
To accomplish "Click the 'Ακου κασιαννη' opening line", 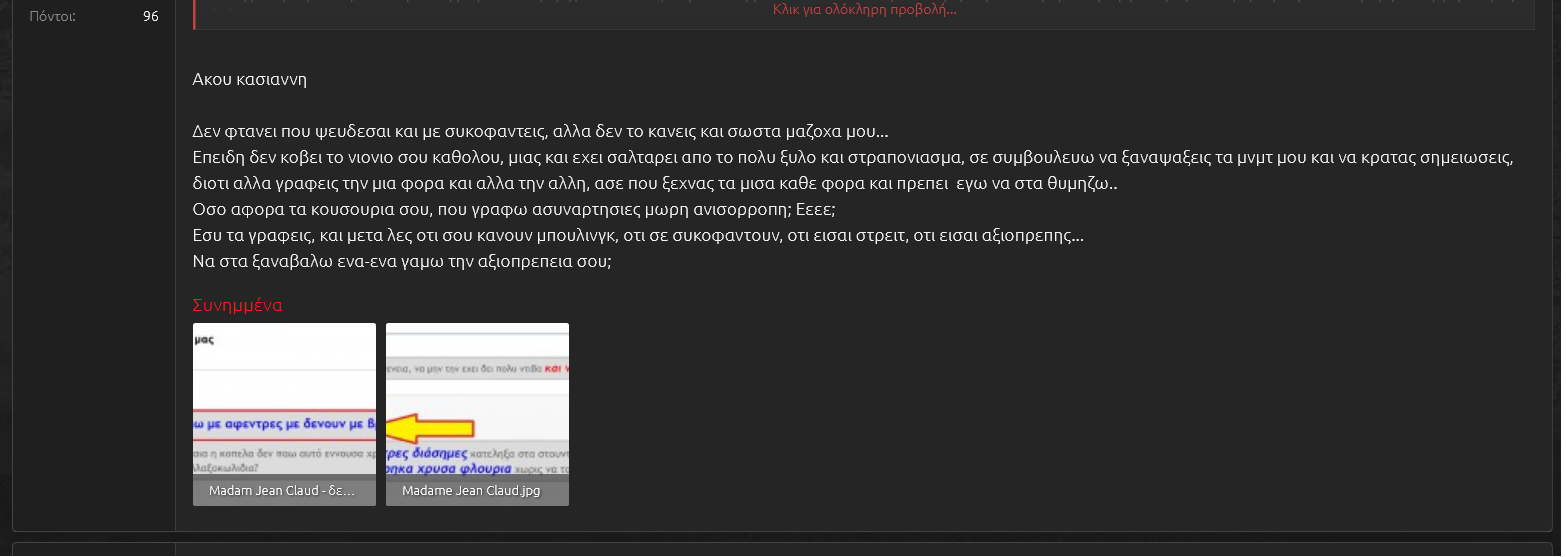I will click(x=249, y=80).
